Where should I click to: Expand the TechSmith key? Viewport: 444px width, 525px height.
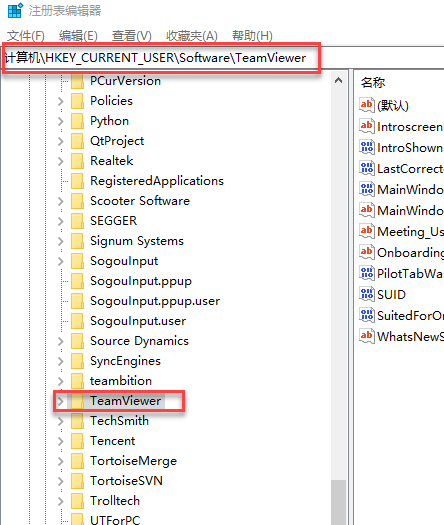click(x=61, y=421)
